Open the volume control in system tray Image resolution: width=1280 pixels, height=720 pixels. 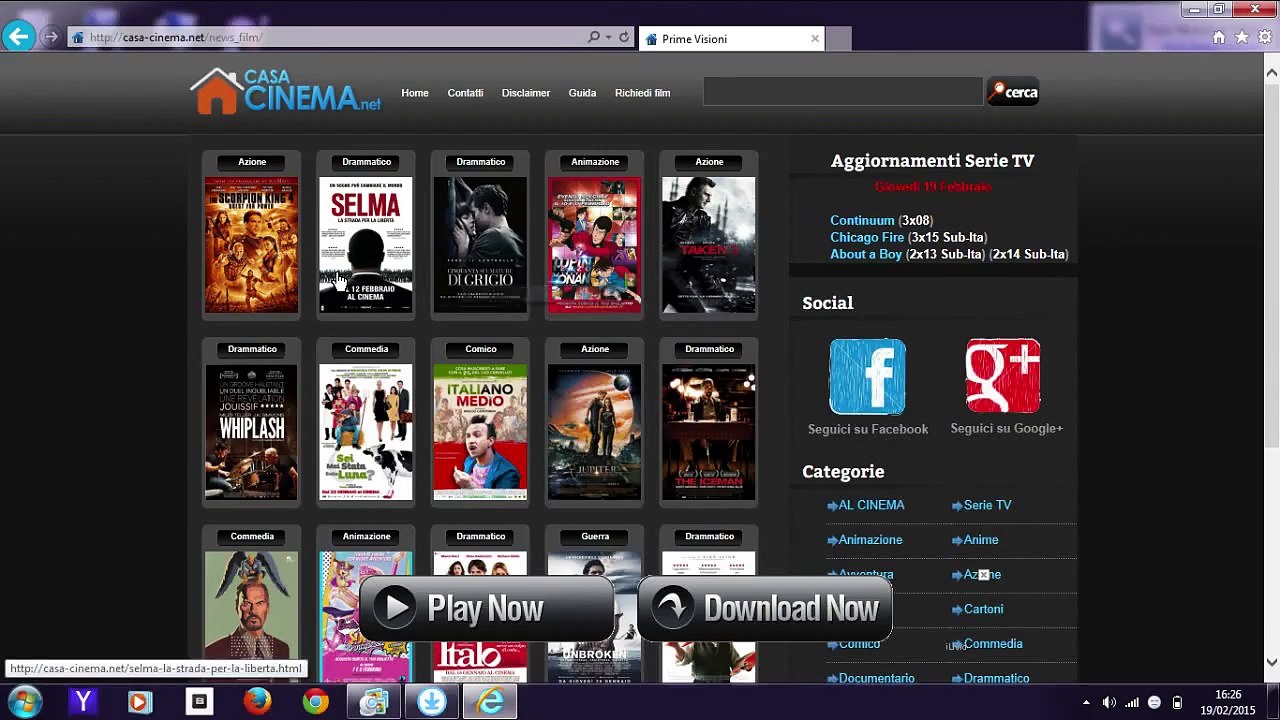1109,702
